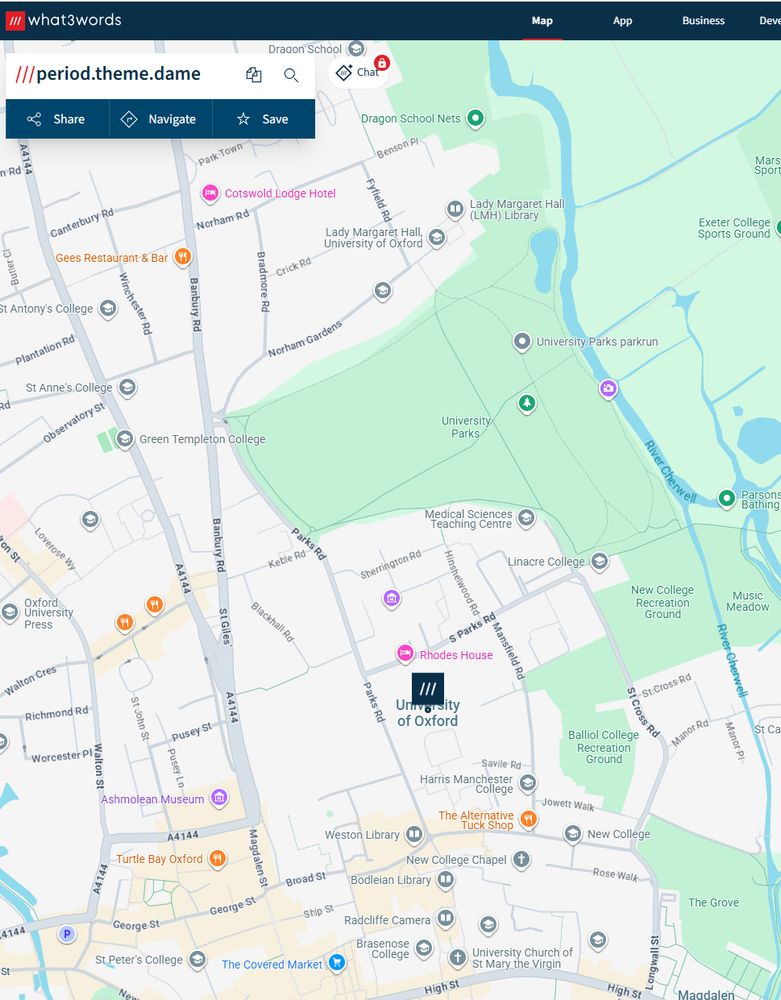This screenshot has height=1000, width=781.
Task: Click Harris Manchester College icon
Action: (527, 783)
